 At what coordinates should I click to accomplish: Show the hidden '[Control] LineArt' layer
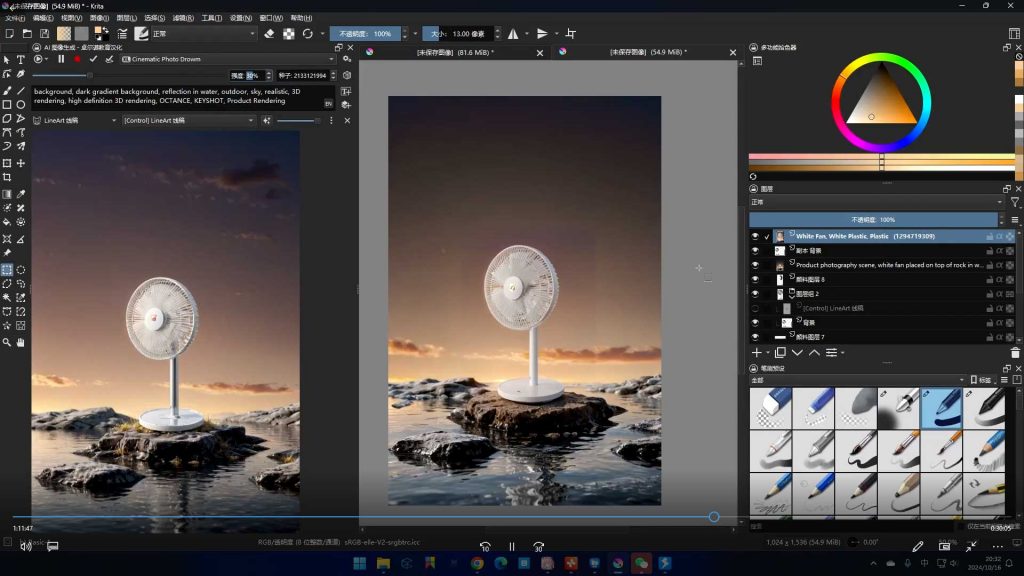point(755,309)
